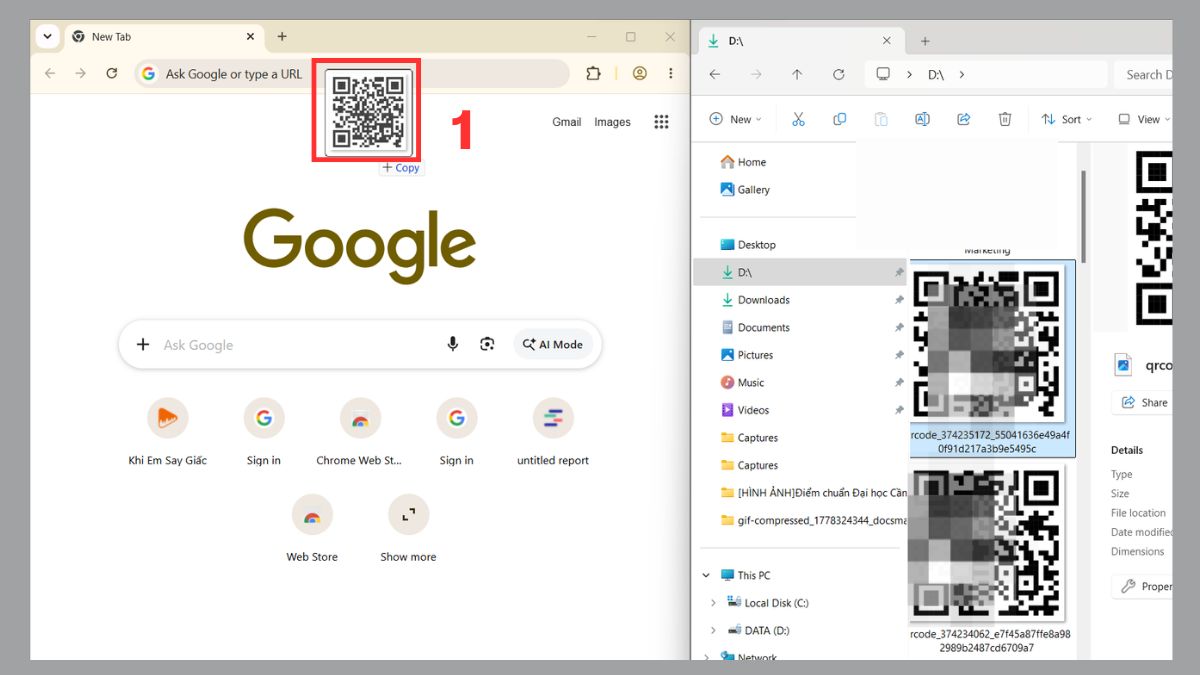Click Share button in details pane
Screen dimensions: 1200x675
[1144, 403]
